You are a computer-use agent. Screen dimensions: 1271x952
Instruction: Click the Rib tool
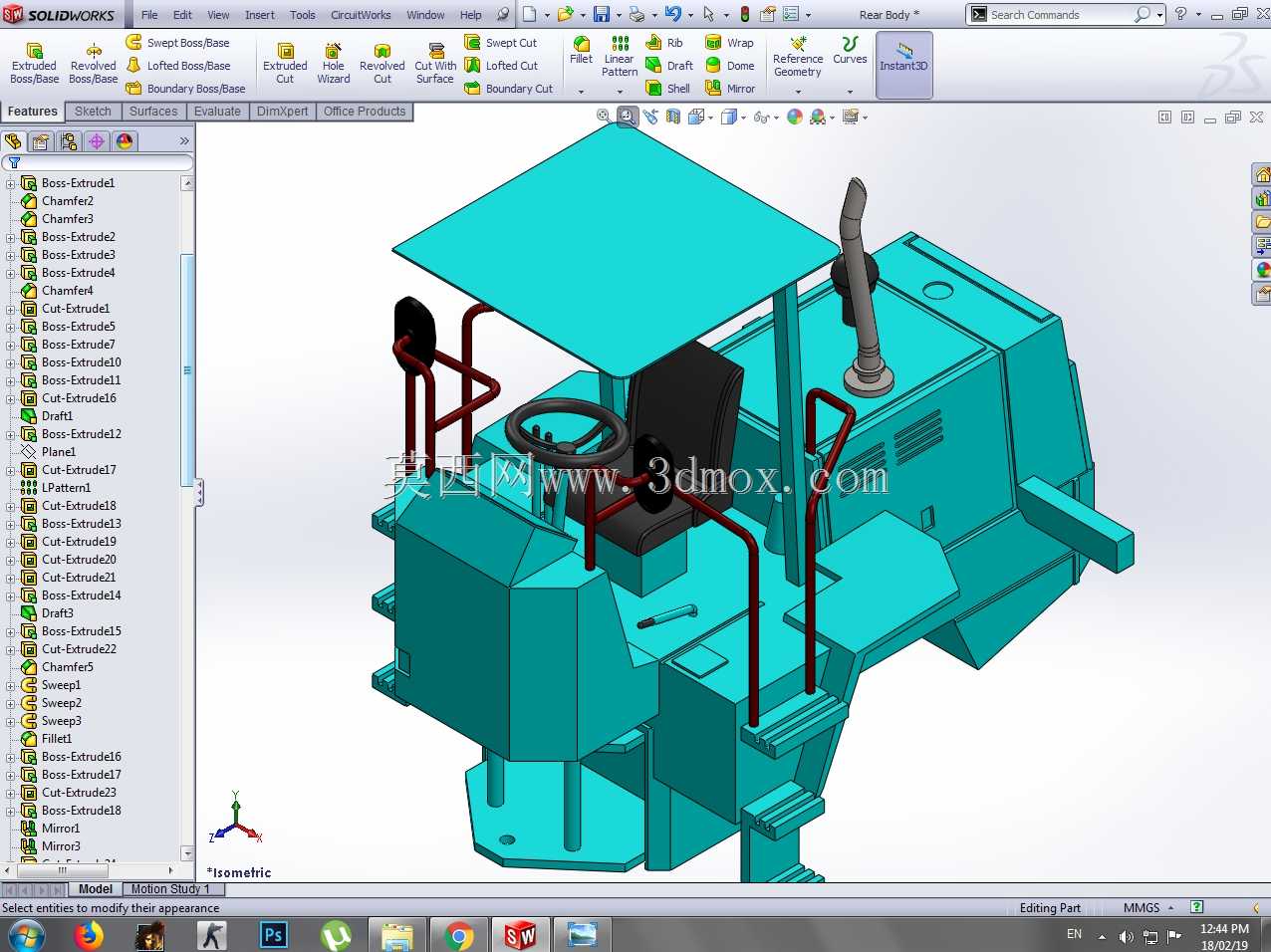[664, 43]
